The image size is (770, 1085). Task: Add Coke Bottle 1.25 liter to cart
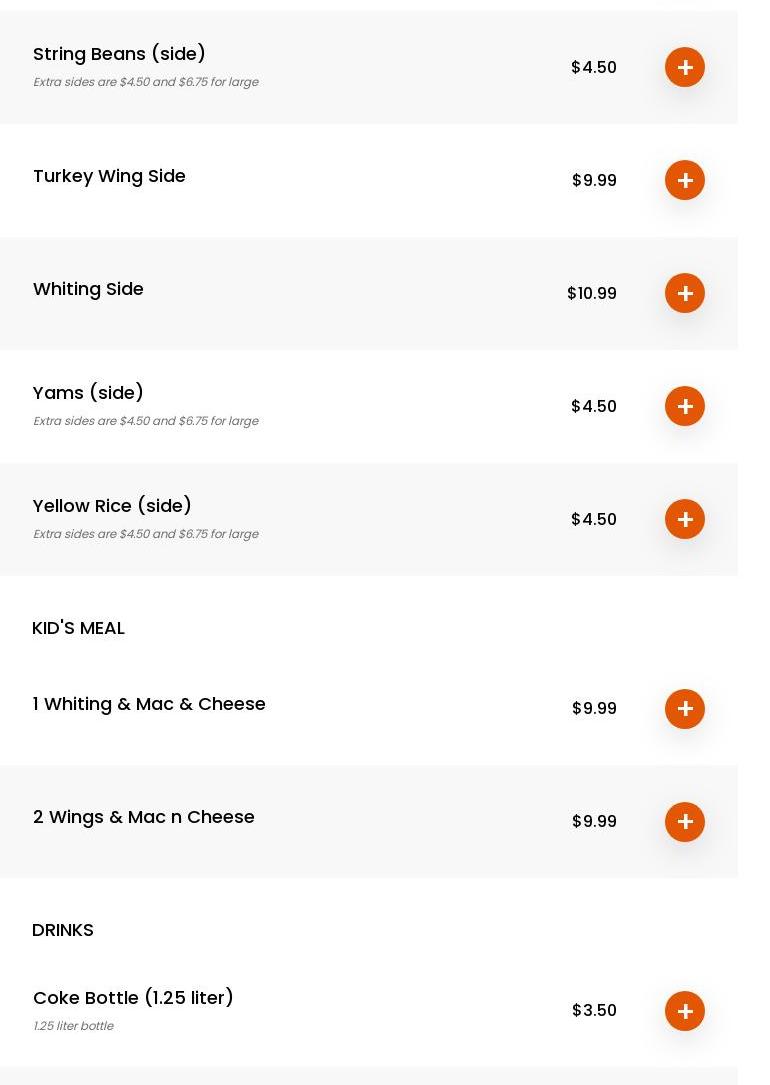point(685,1011)
